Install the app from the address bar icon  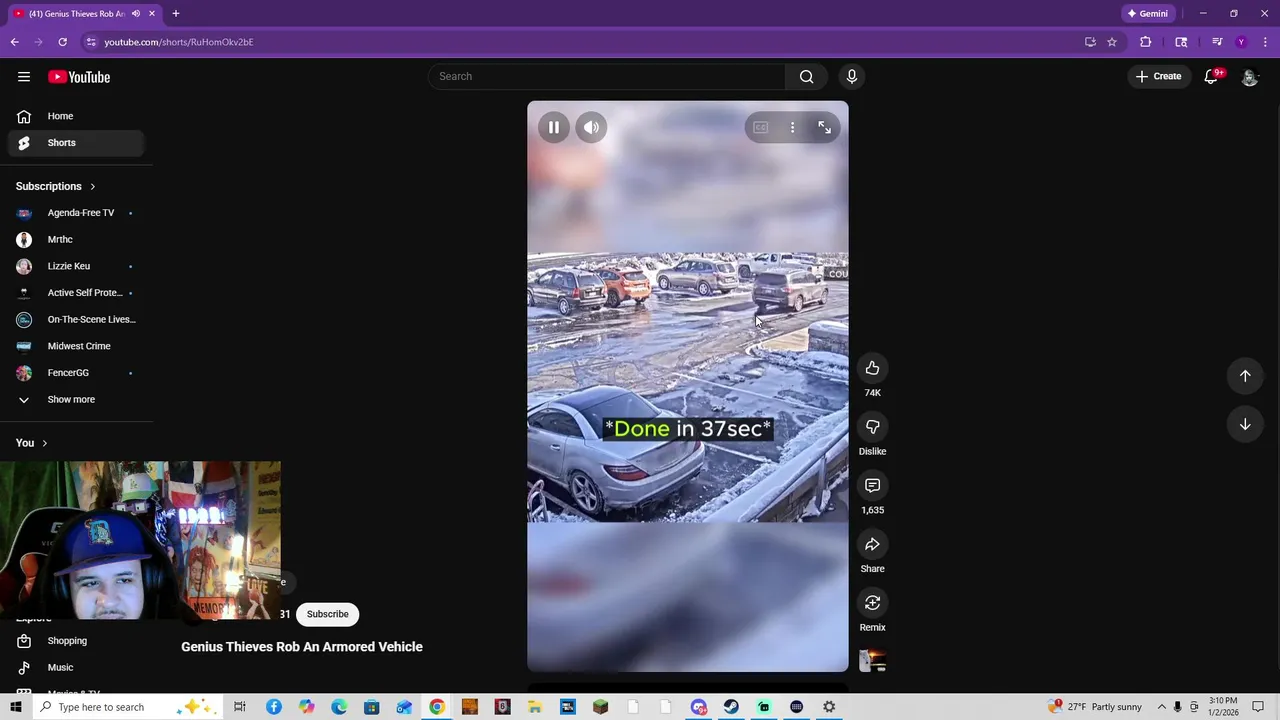1090,42
